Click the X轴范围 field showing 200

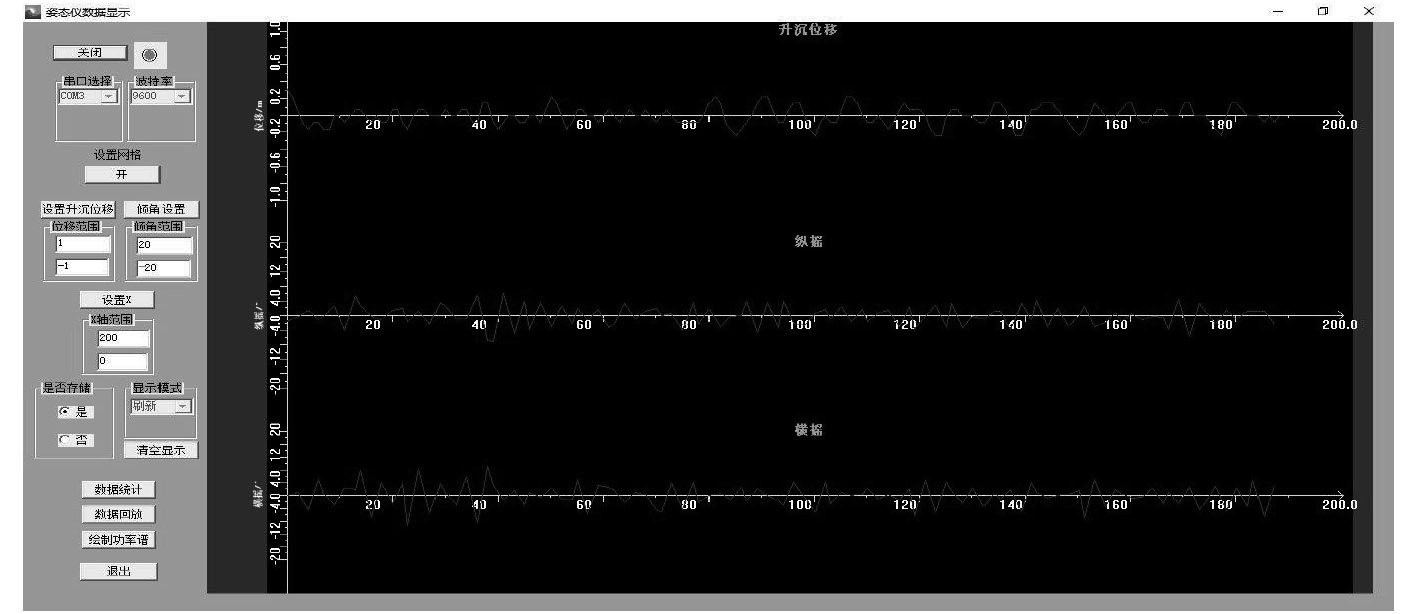(121, 338)
